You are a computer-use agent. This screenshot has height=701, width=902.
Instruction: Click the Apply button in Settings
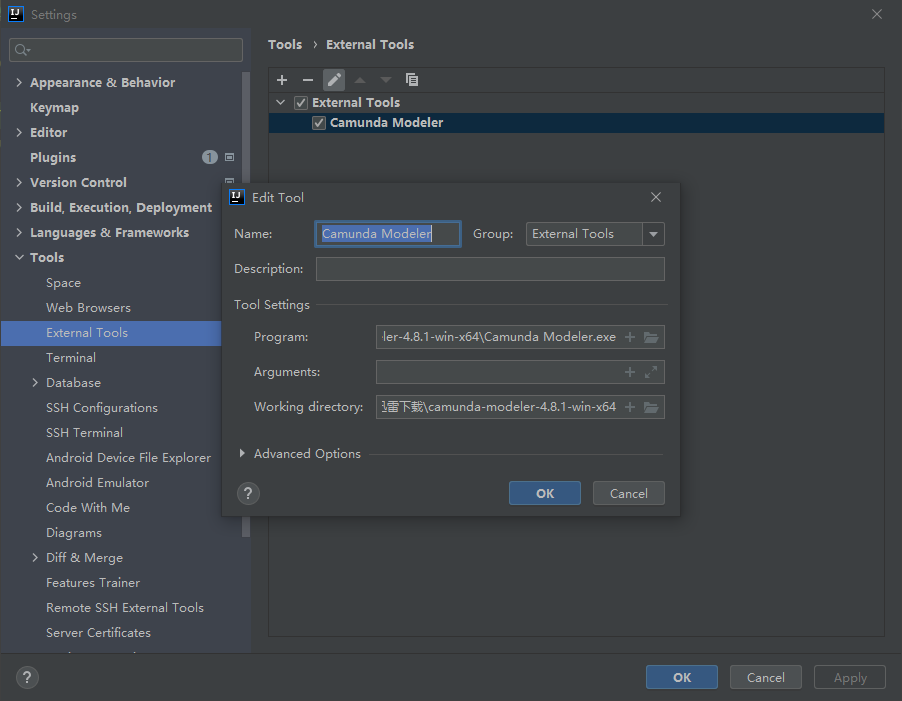click(850, 677)
